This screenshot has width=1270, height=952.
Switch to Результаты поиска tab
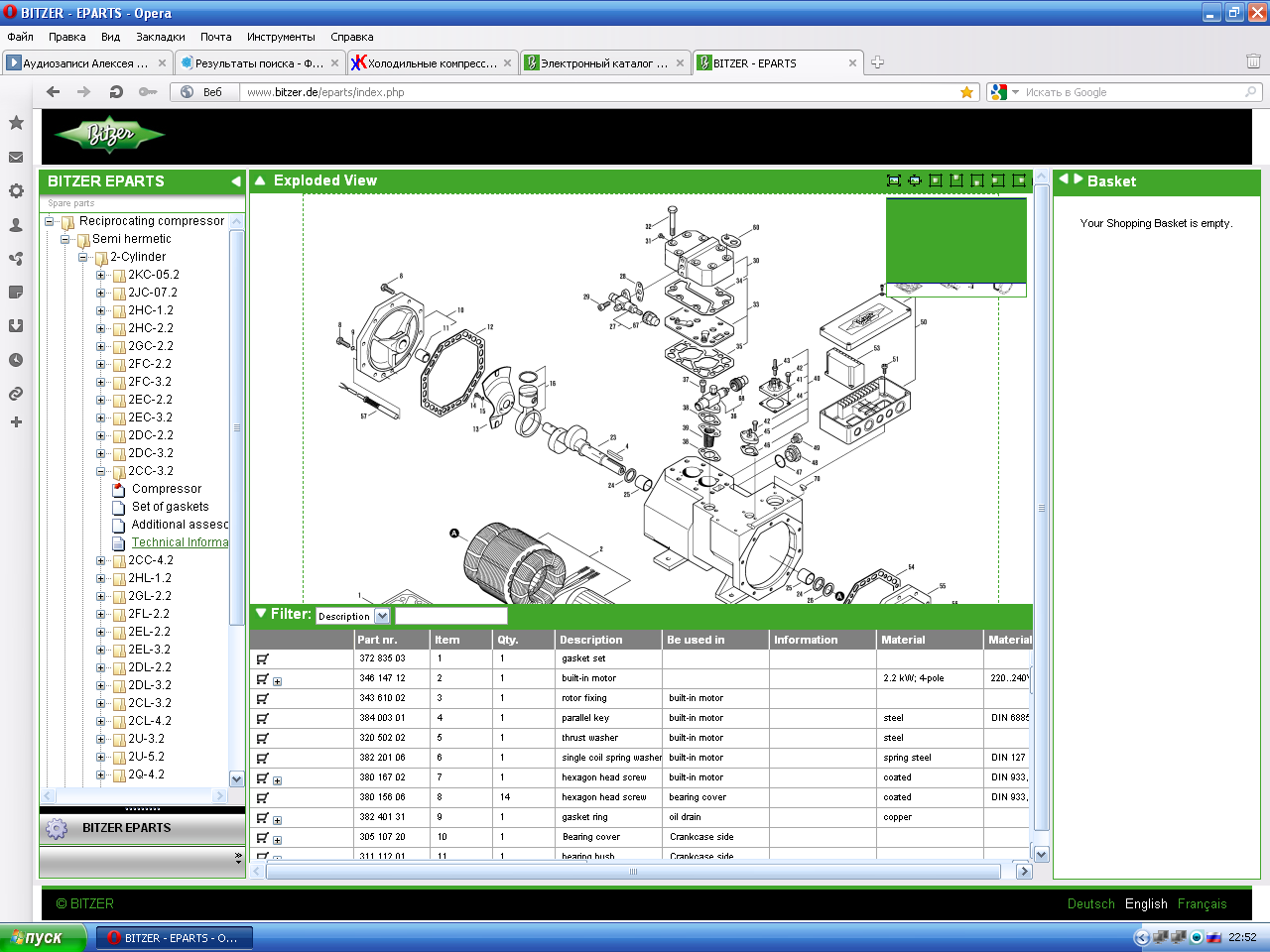pos(260,62)
